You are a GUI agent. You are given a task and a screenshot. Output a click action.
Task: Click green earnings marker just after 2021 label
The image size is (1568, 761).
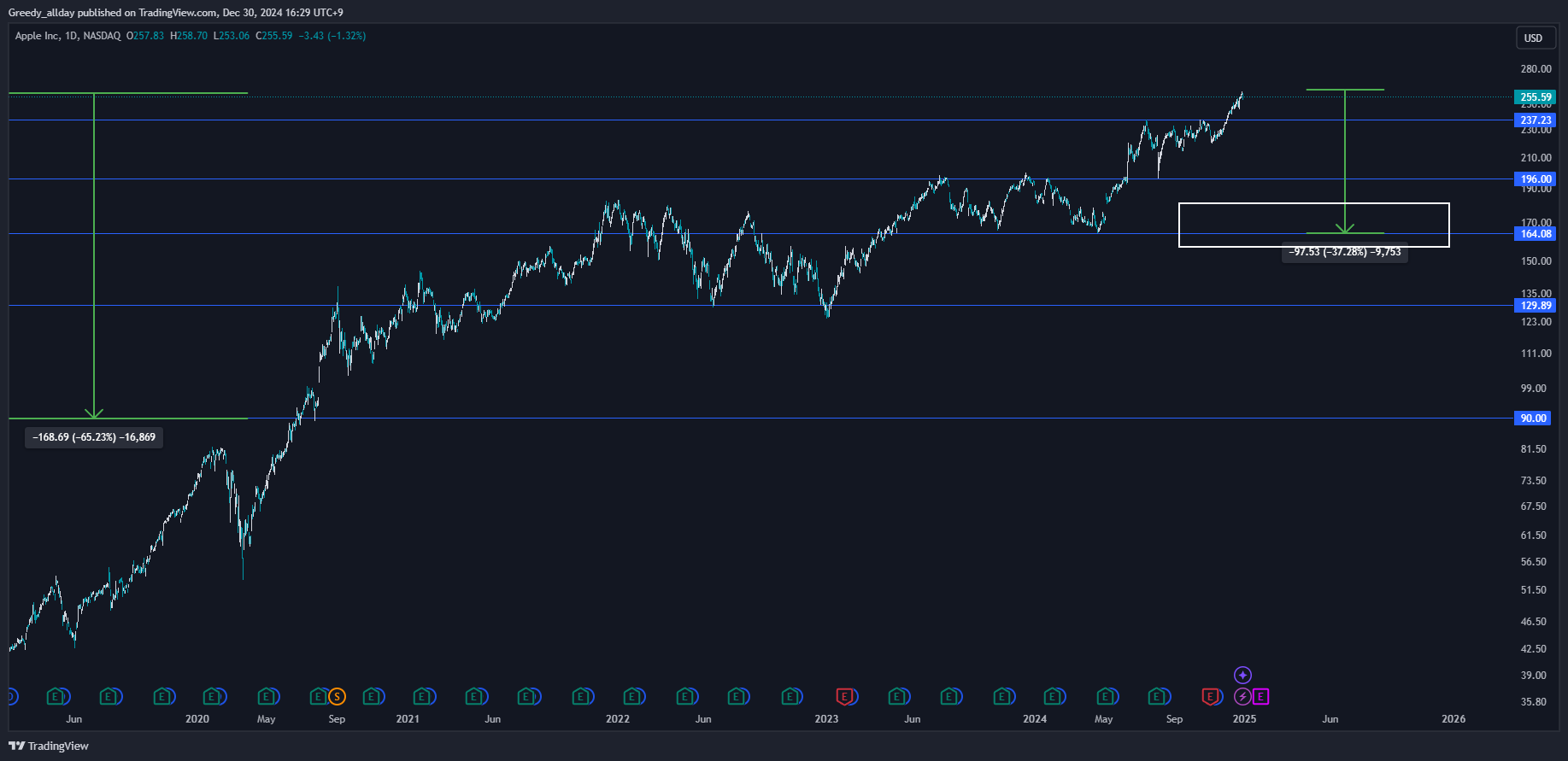coord(422,697)
